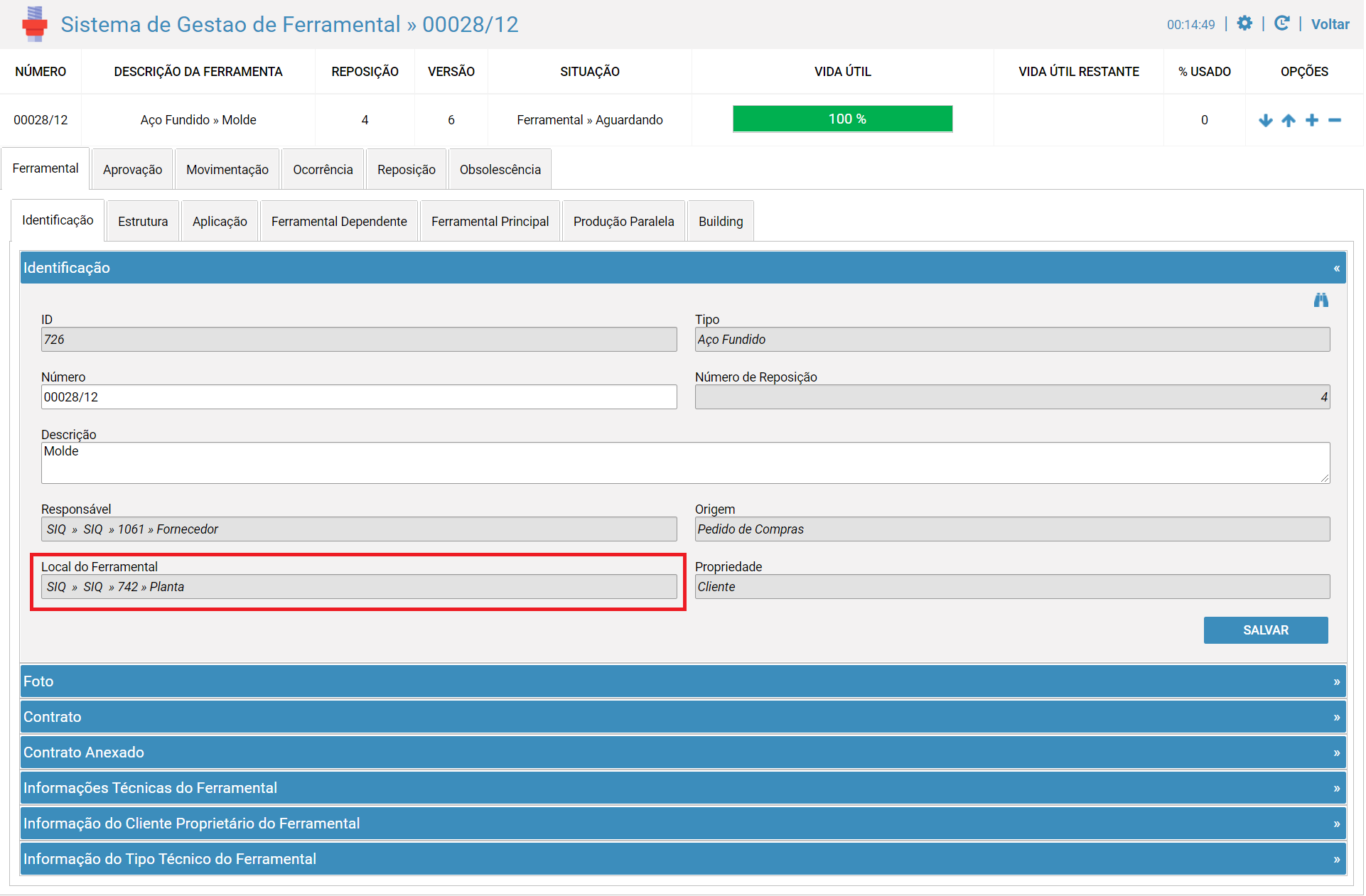The width and height of the screenshot is (1366, 896).
Task: Click the Descrição text area
Action: (x=686, y=463)
